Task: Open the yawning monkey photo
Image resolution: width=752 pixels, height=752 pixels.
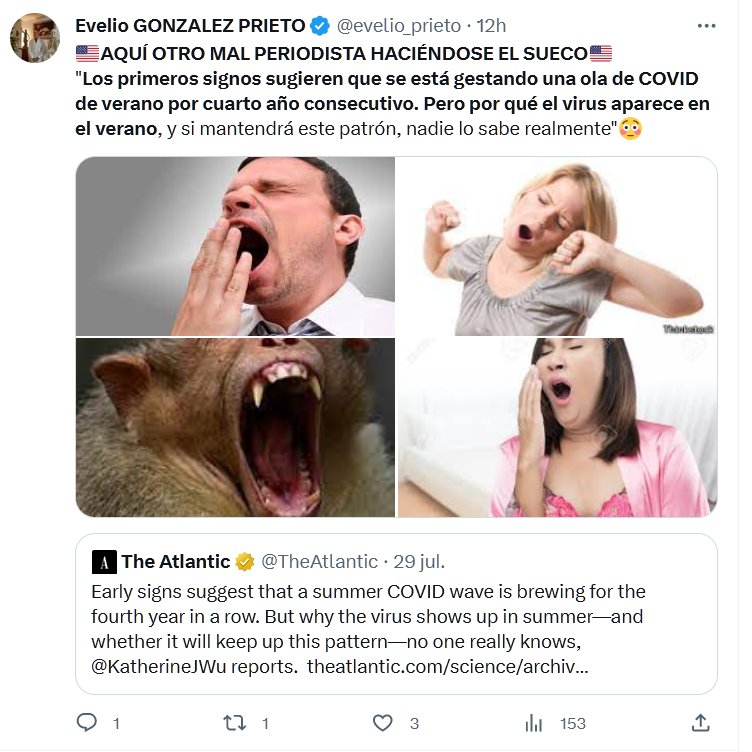Action: coord(235,427)
